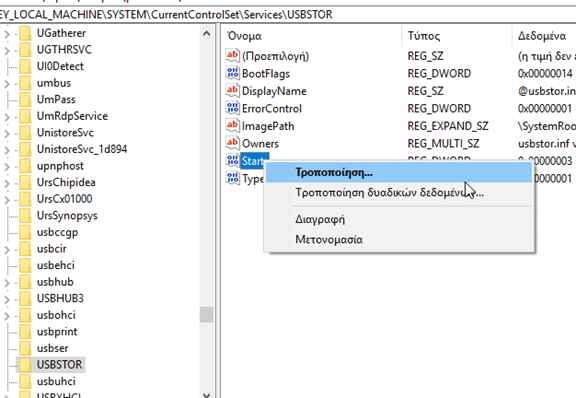Viewport: 576px width, 398px height.
Task: Select the usbuhci tree item
Action: click(x=56, y=381)
